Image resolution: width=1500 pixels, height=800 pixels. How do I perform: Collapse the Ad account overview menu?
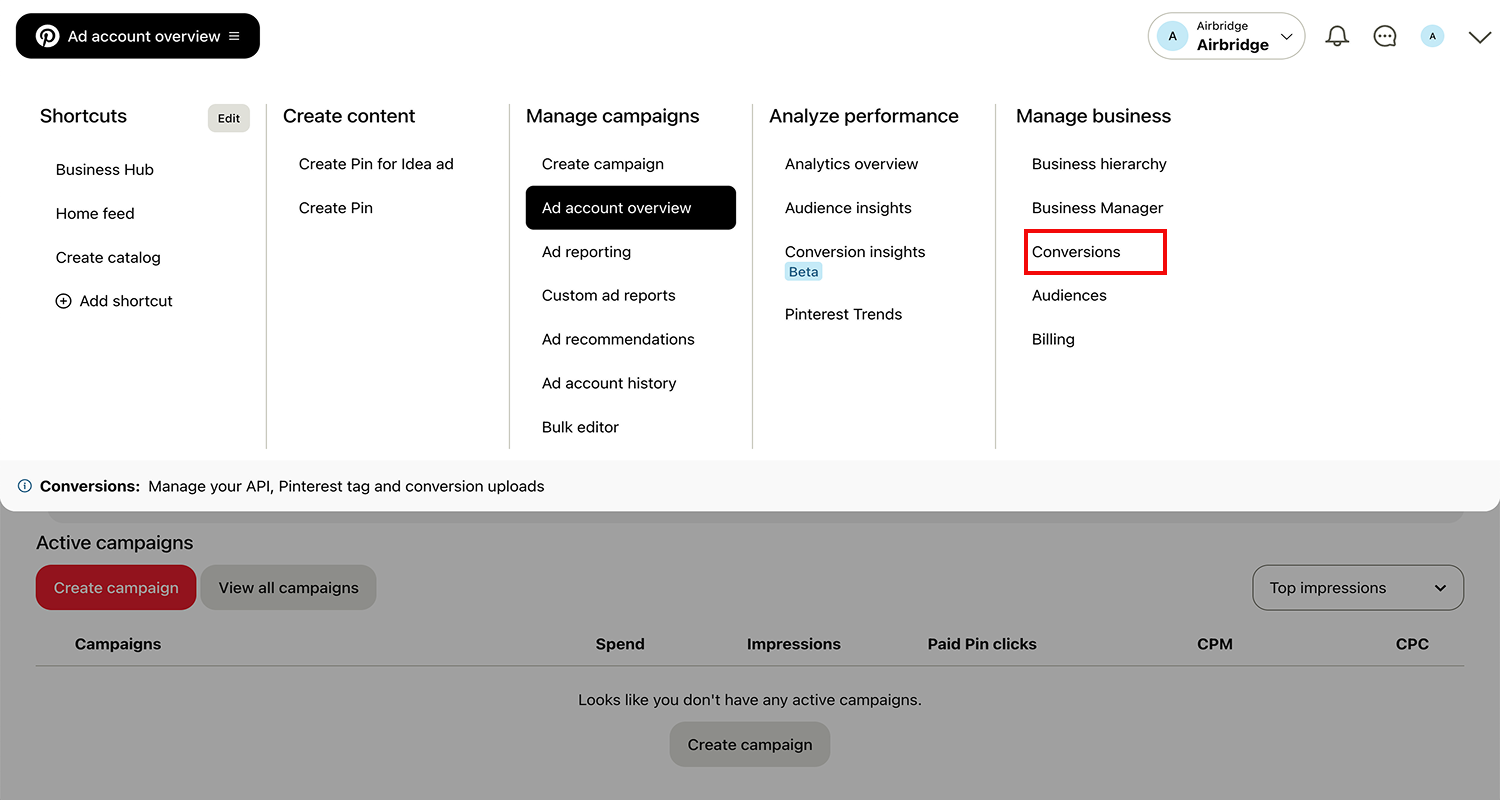[x=138, y=36]
